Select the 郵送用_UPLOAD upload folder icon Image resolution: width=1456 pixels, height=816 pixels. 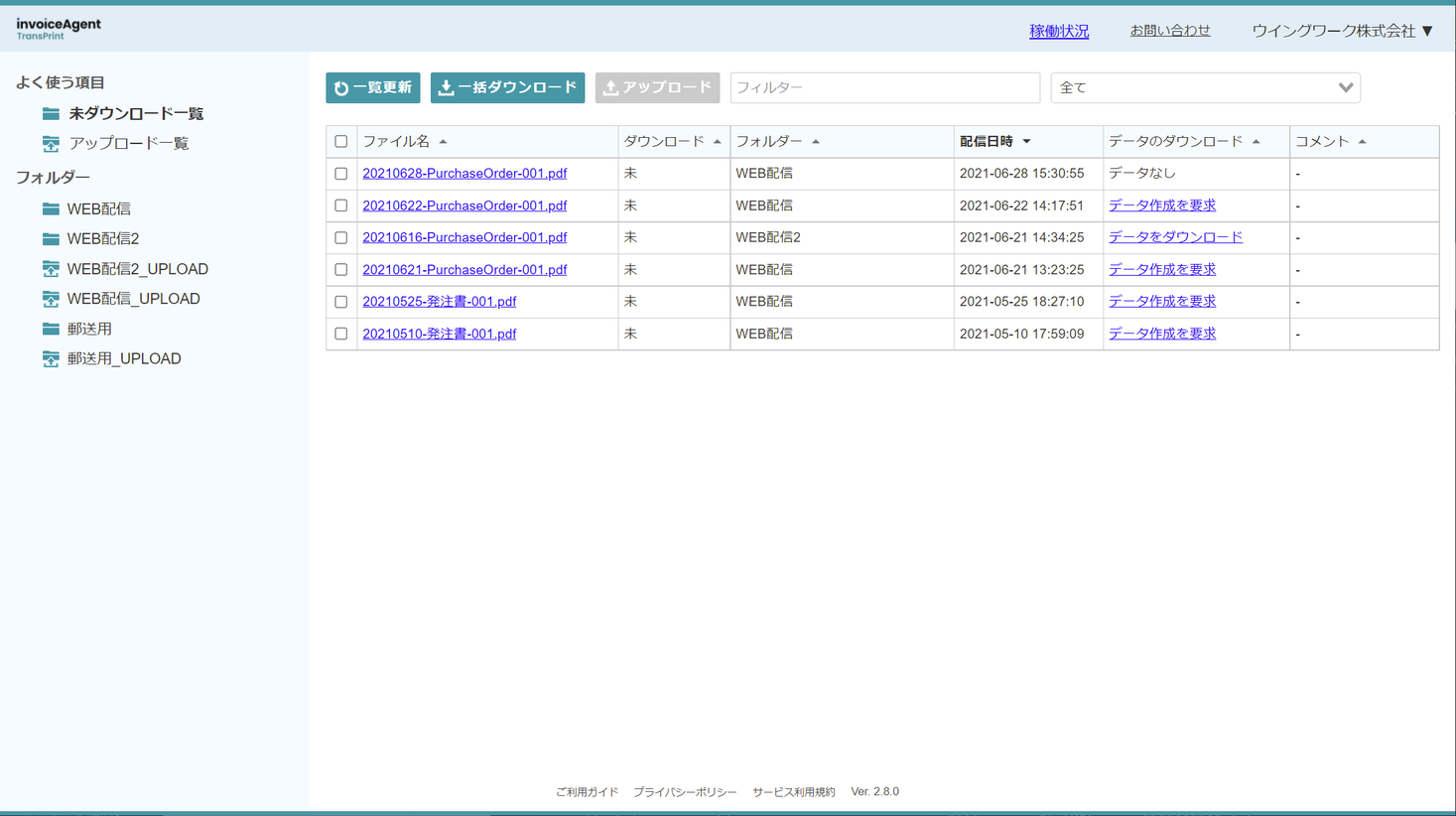50,358
